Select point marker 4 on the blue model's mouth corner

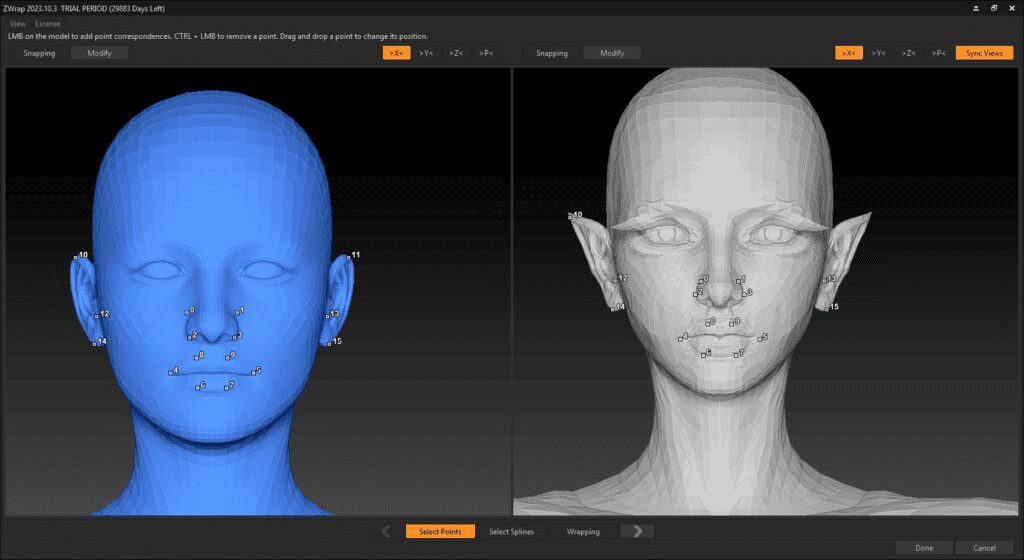click(170, 372)
